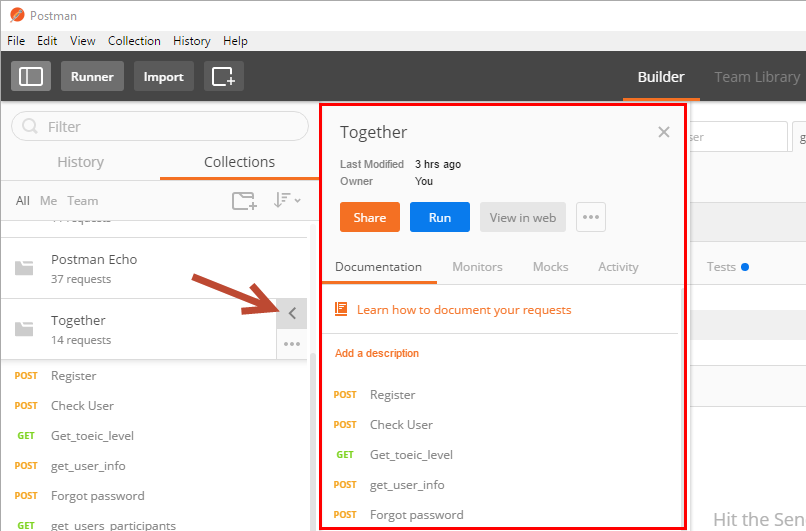This screenshot has width=806, height=531.
Task: Open the View menu
Action: click(x=83, y=41)
